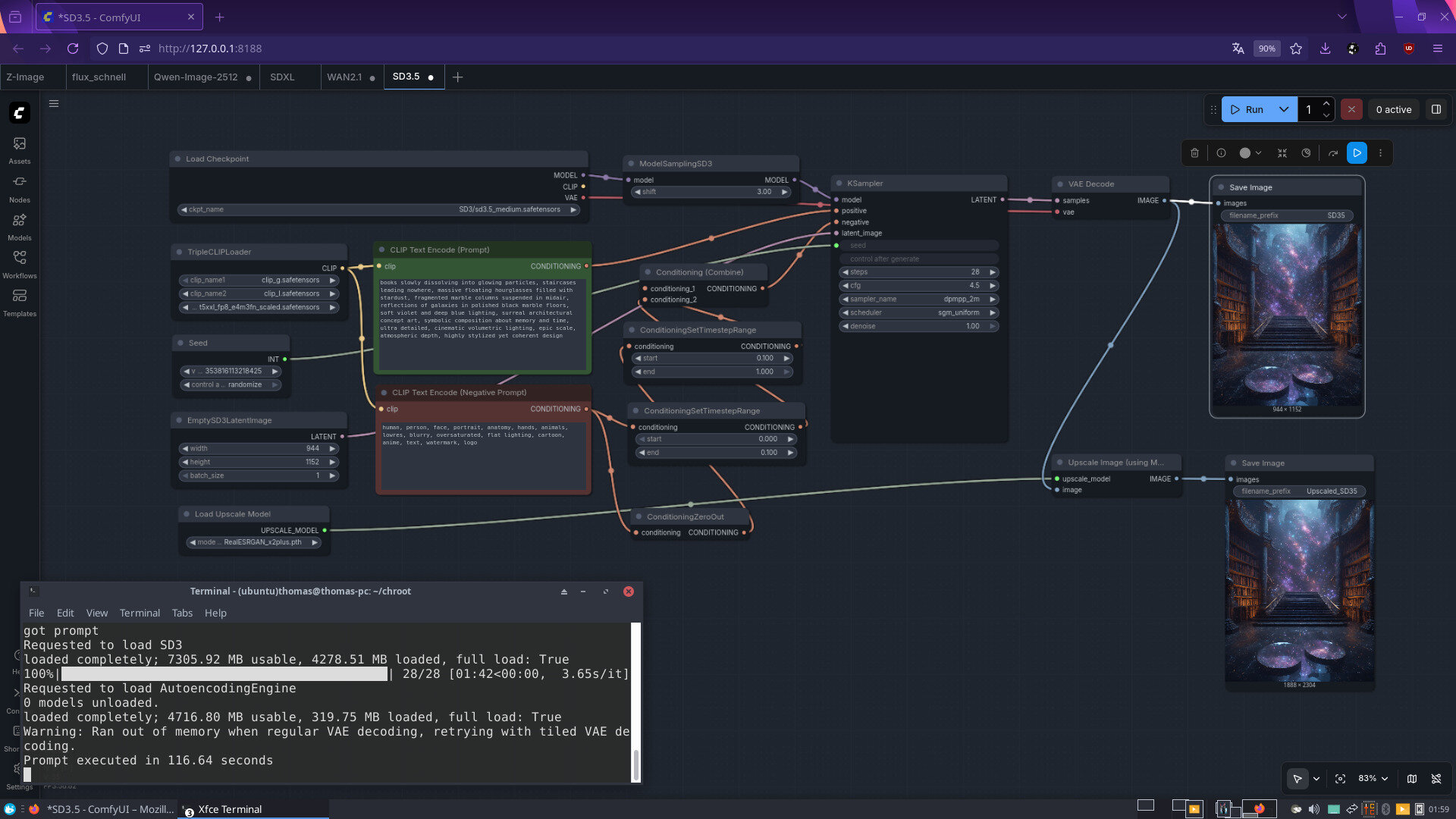This screenshot has width=1456, height=819.
Task: Toggle the right side panel
Action: [x=1436, y=109]
